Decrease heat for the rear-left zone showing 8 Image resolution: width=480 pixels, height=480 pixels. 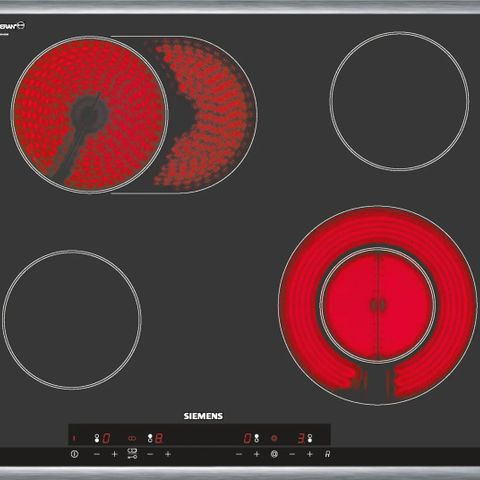(150, 454)
